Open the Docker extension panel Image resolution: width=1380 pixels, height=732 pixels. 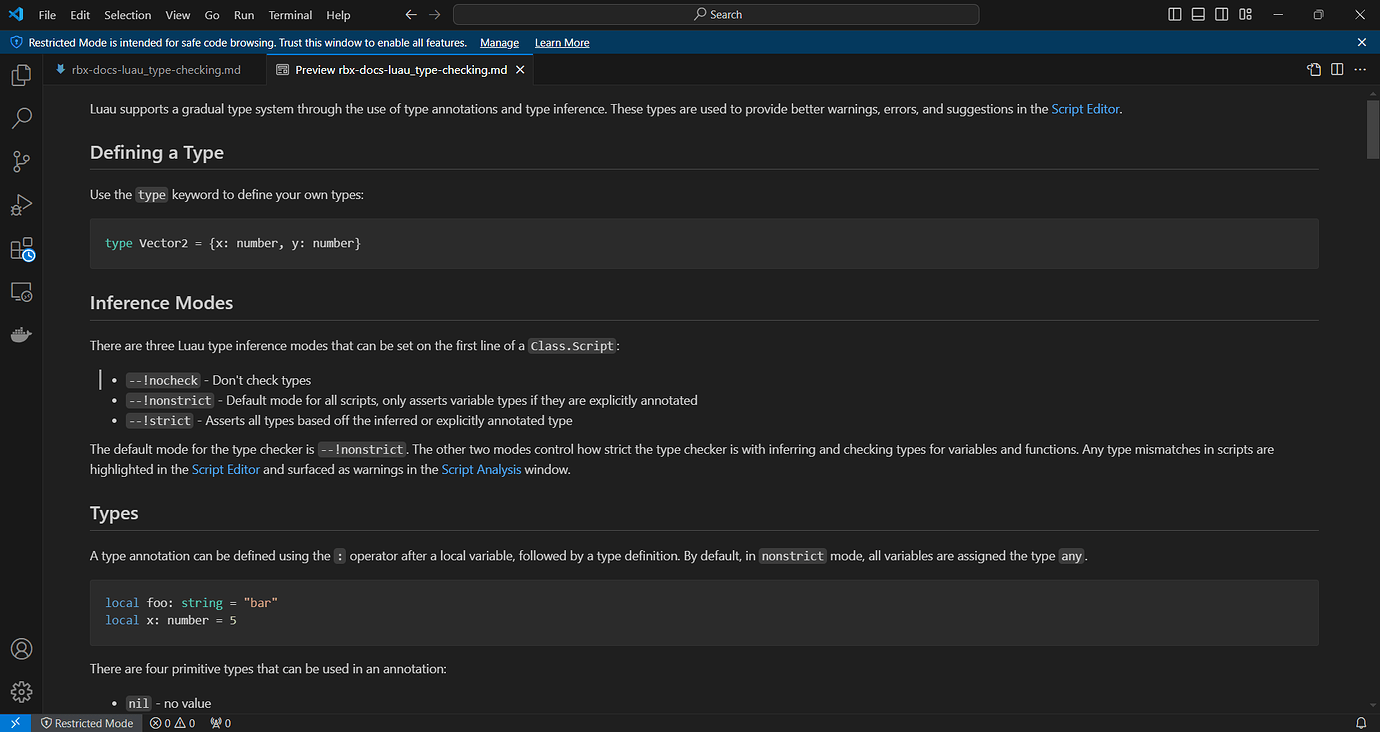(x=21, y=334)
